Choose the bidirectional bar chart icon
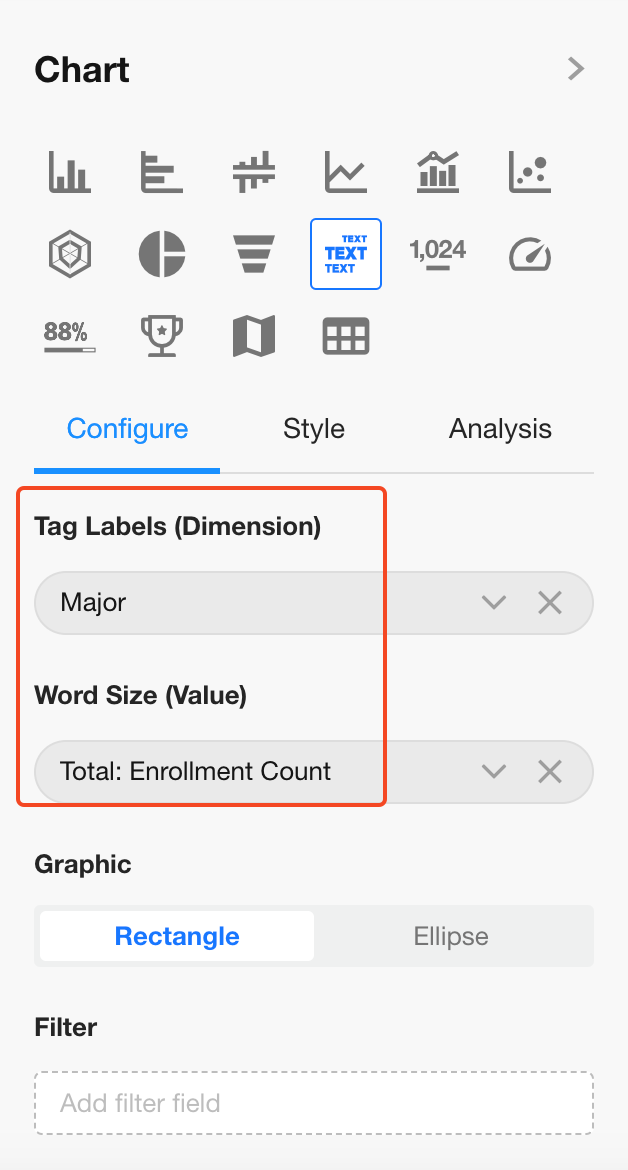The height and width of the screenshot is (1170, 628). (x=253, y=172)
